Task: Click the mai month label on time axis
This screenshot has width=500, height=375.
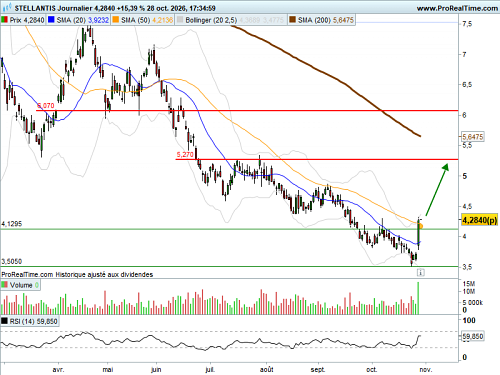Action: (x=108, y=369)
